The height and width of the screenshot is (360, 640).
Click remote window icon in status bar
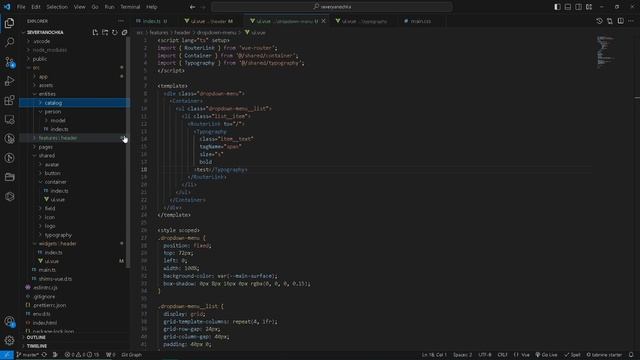click(x=7, y=355)
